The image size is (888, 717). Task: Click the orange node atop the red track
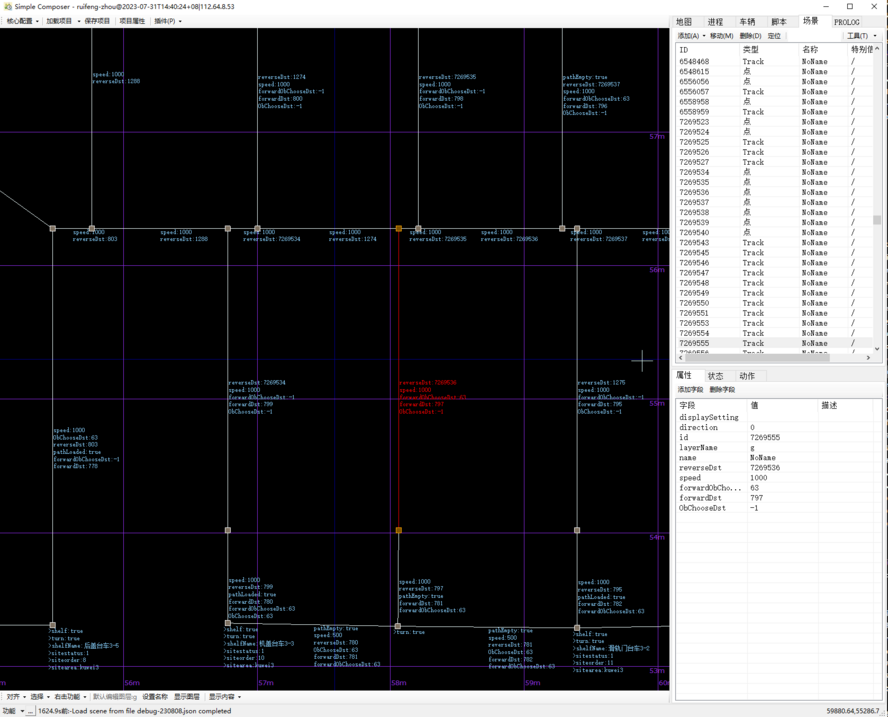[x=399, y=229]
